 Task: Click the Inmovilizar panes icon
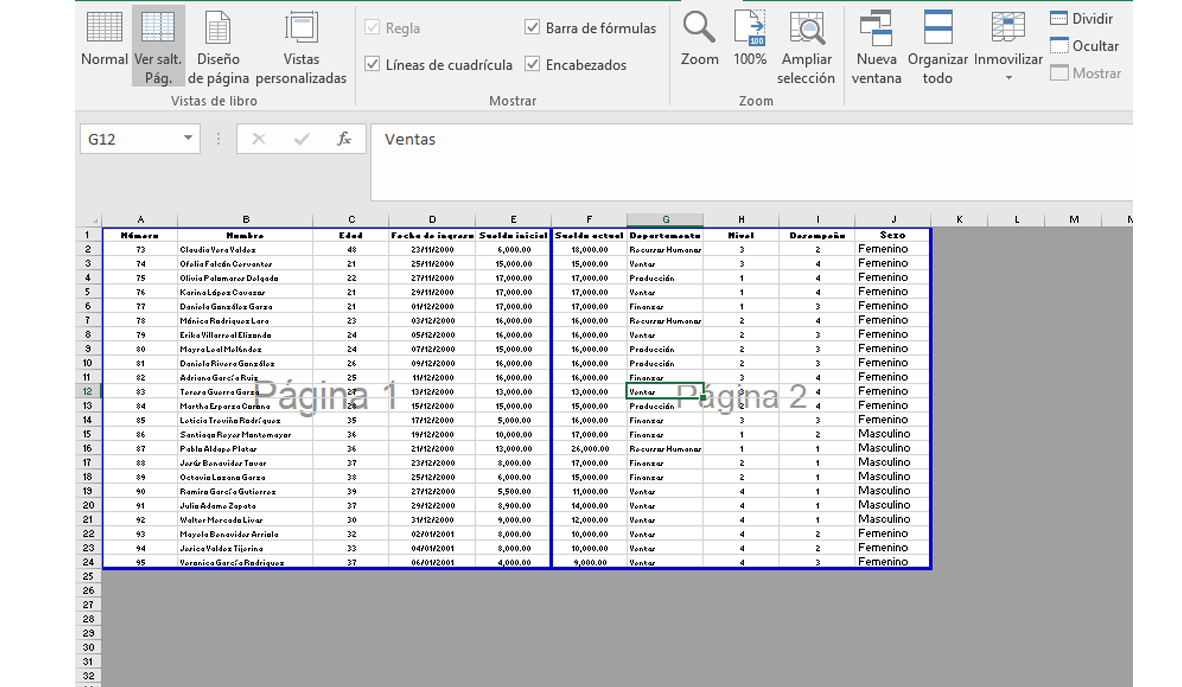[1008, 28]
